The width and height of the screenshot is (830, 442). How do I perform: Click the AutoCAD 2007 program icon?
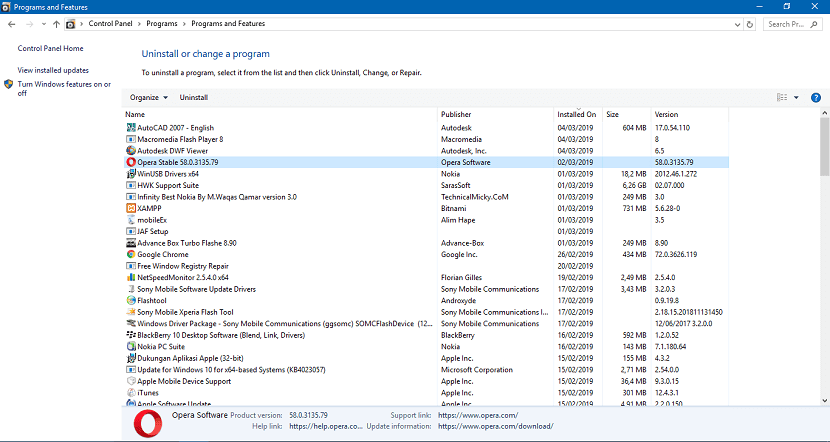coord(131,128)
